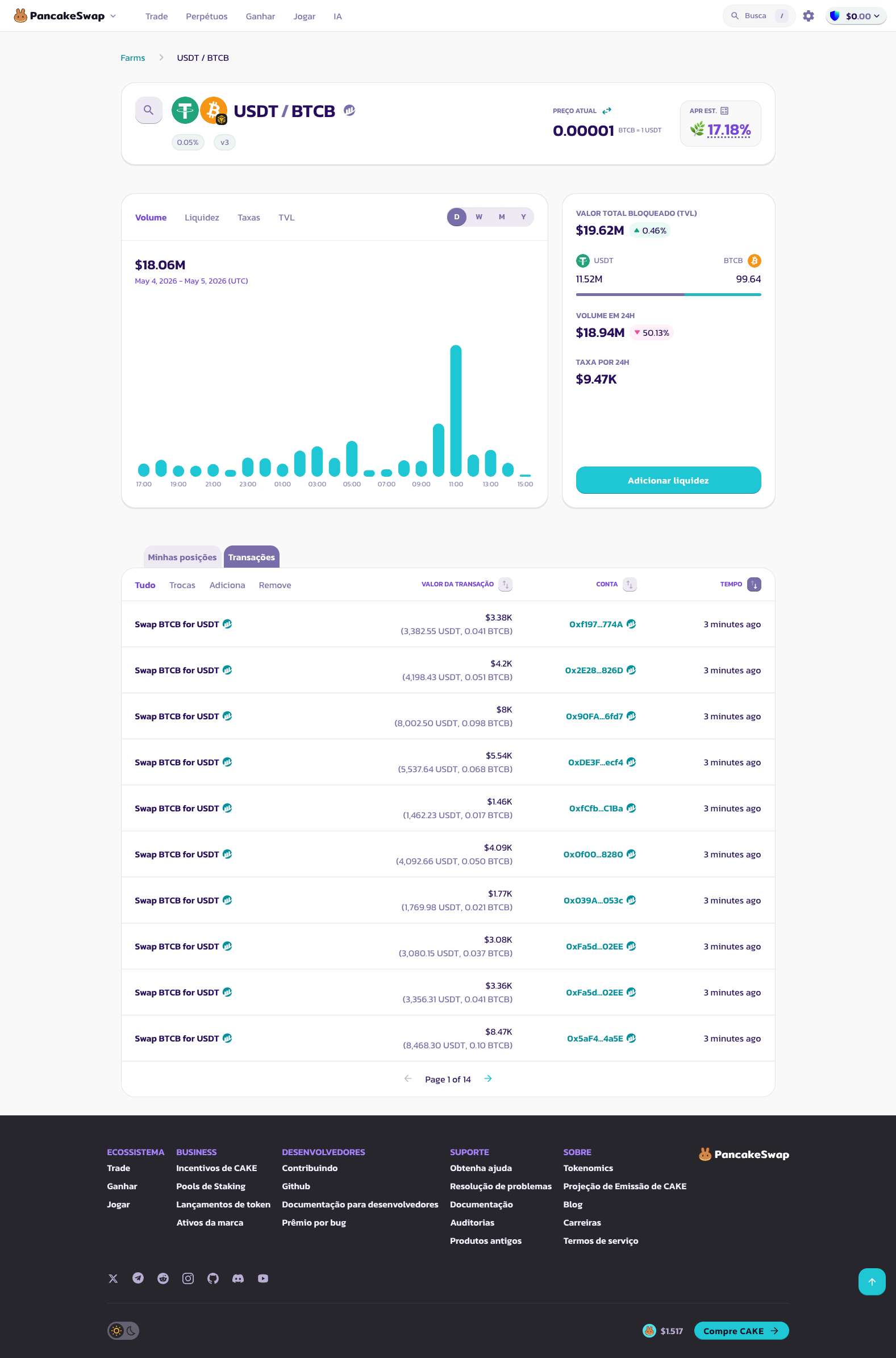Open the Ganhar menu
This screenshot has width=896, height=1358.
(261, 16)
